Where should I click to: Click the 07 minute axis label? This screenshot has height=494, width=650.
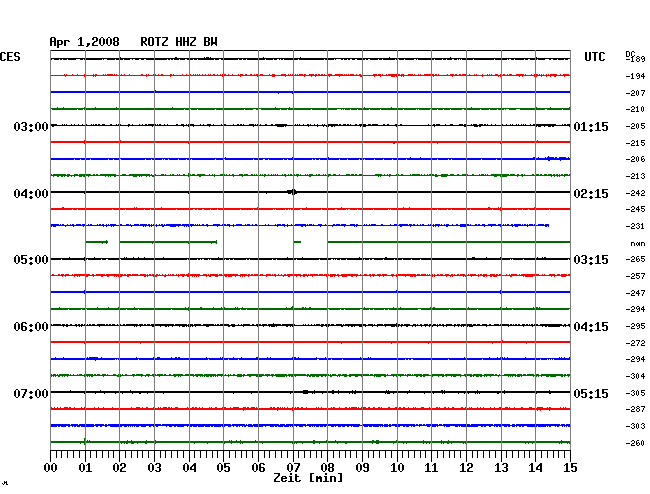[x=293, y=468]
